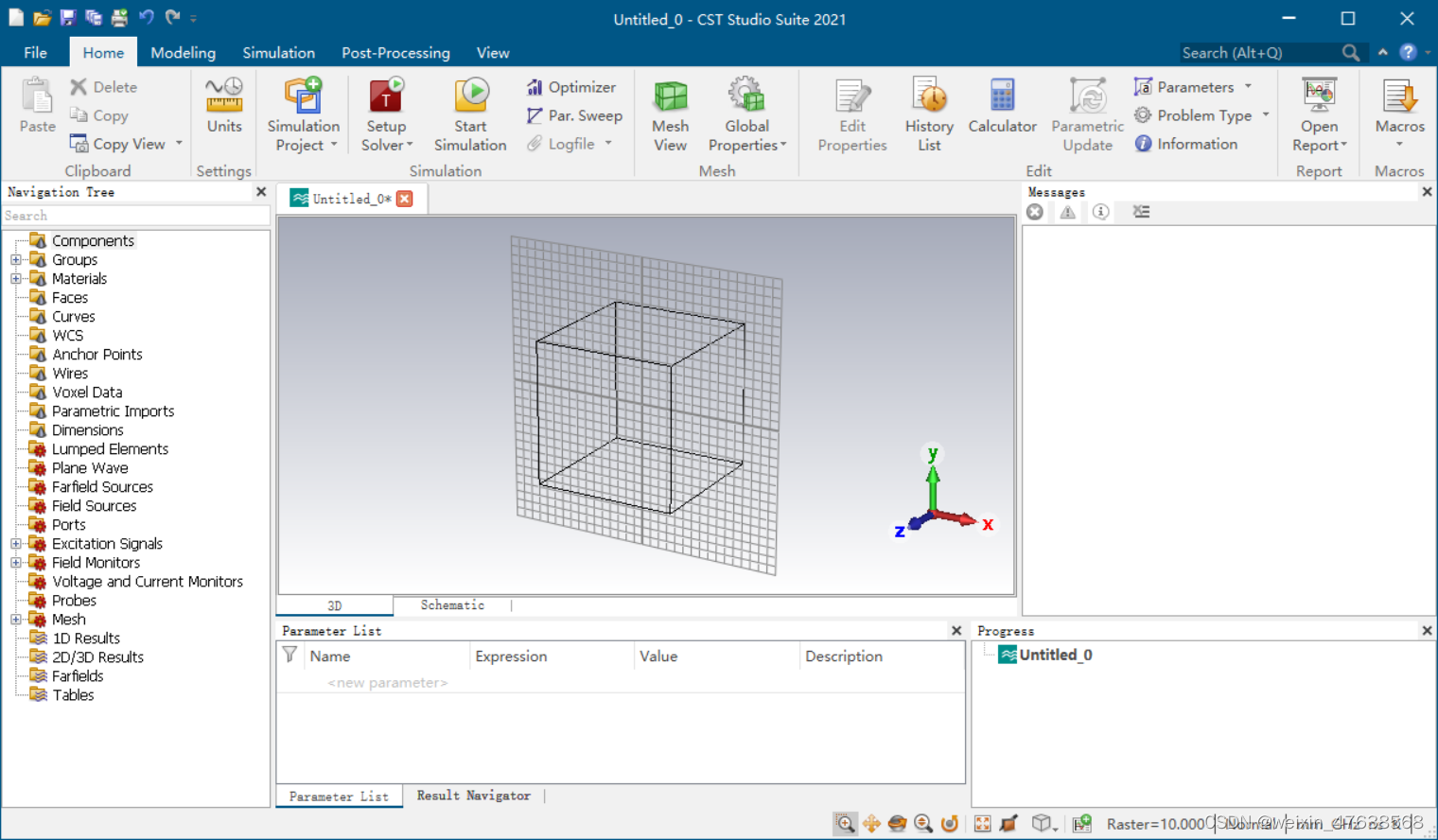Viewport: 1438px width, 840px height.
Task: Switch to the Modeling ribbon tab
Action: pyautogui.click(x=183, y=53)
